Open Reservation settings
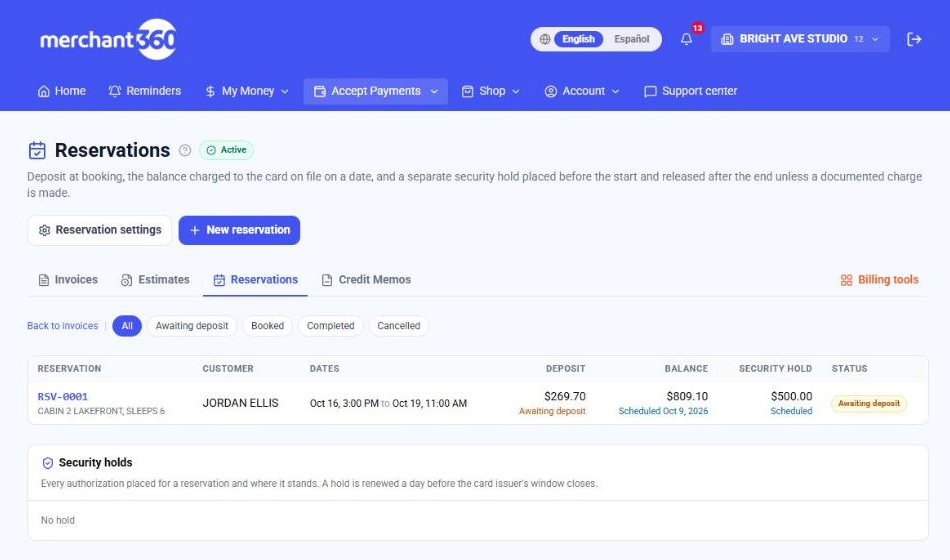The height and width of the screenshot is (560, 950). click(99, 230)
